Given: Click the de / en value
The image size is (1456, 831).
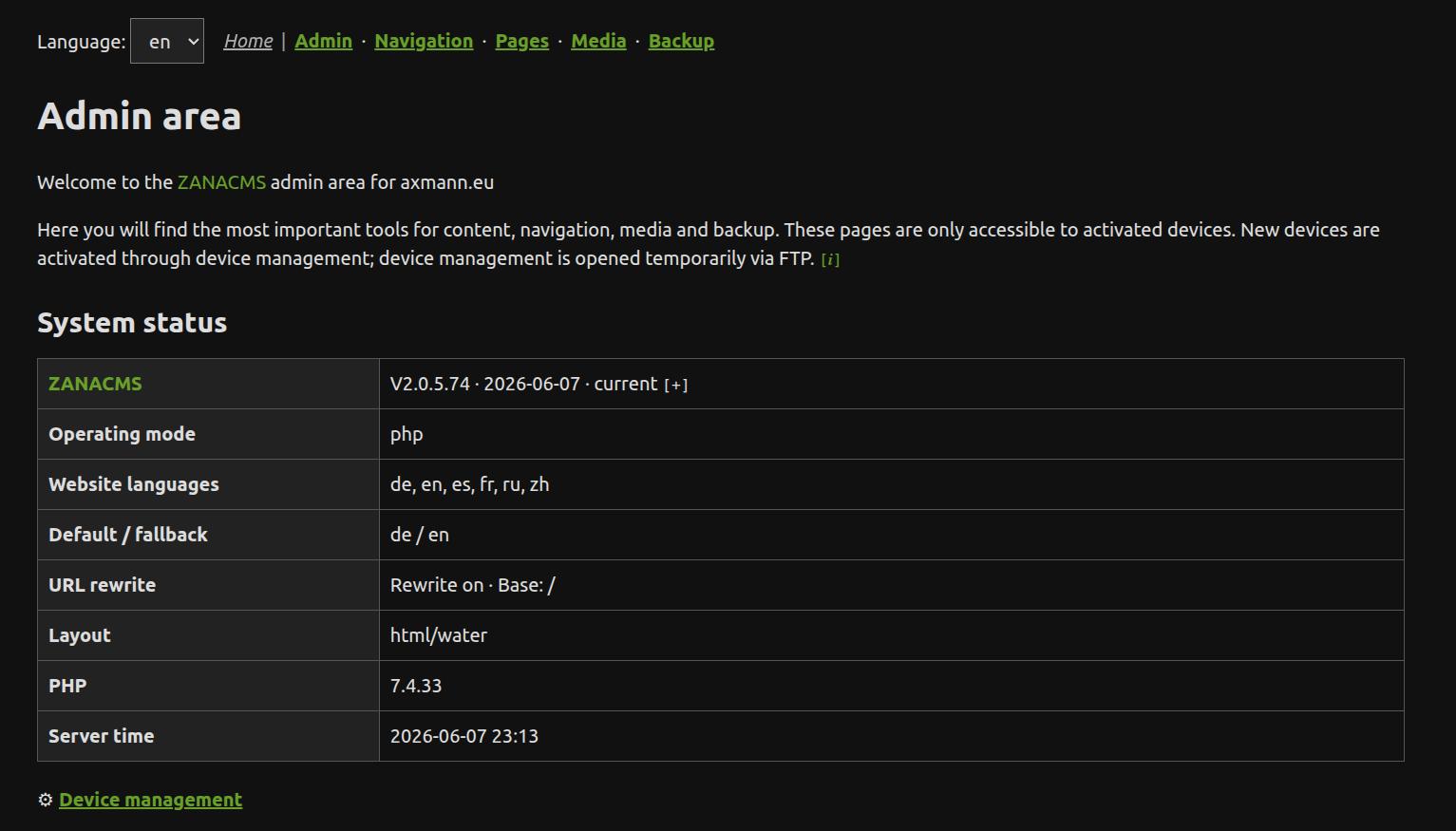Looking at the screenshot, I should point(420,535).
